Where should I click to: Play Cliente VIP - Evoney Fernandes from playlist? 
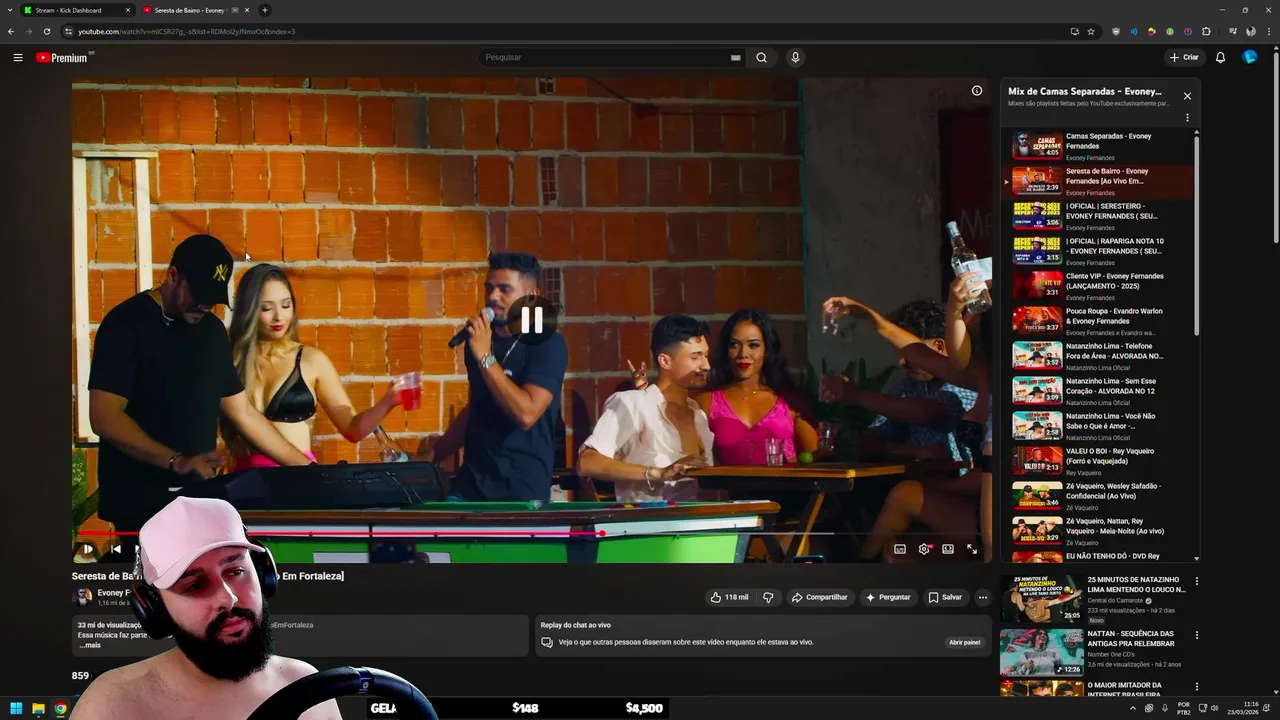[x=1097, y=286]
